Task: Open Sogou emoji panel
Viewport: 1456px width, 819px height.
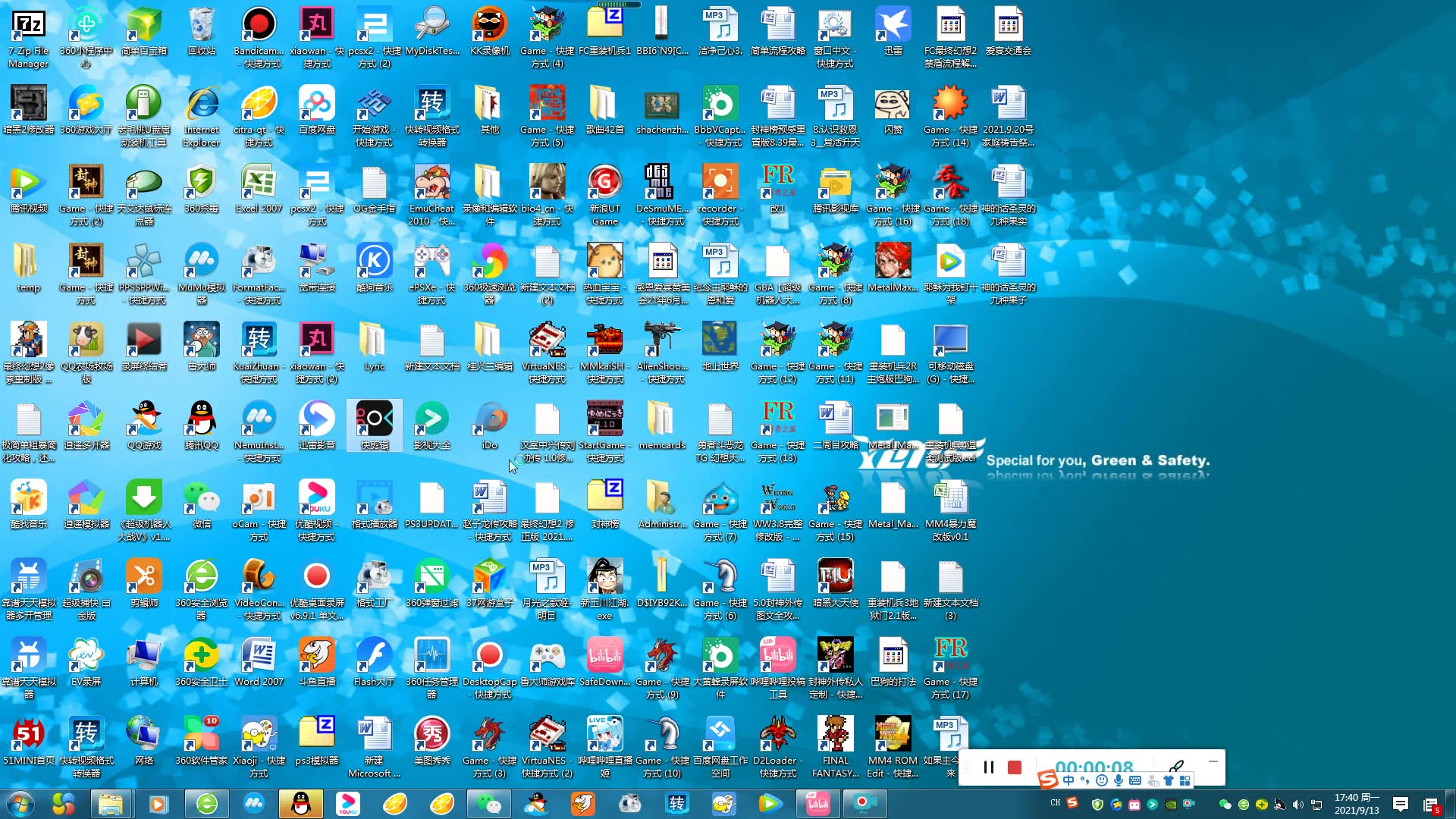Action: pos(1102,780)
